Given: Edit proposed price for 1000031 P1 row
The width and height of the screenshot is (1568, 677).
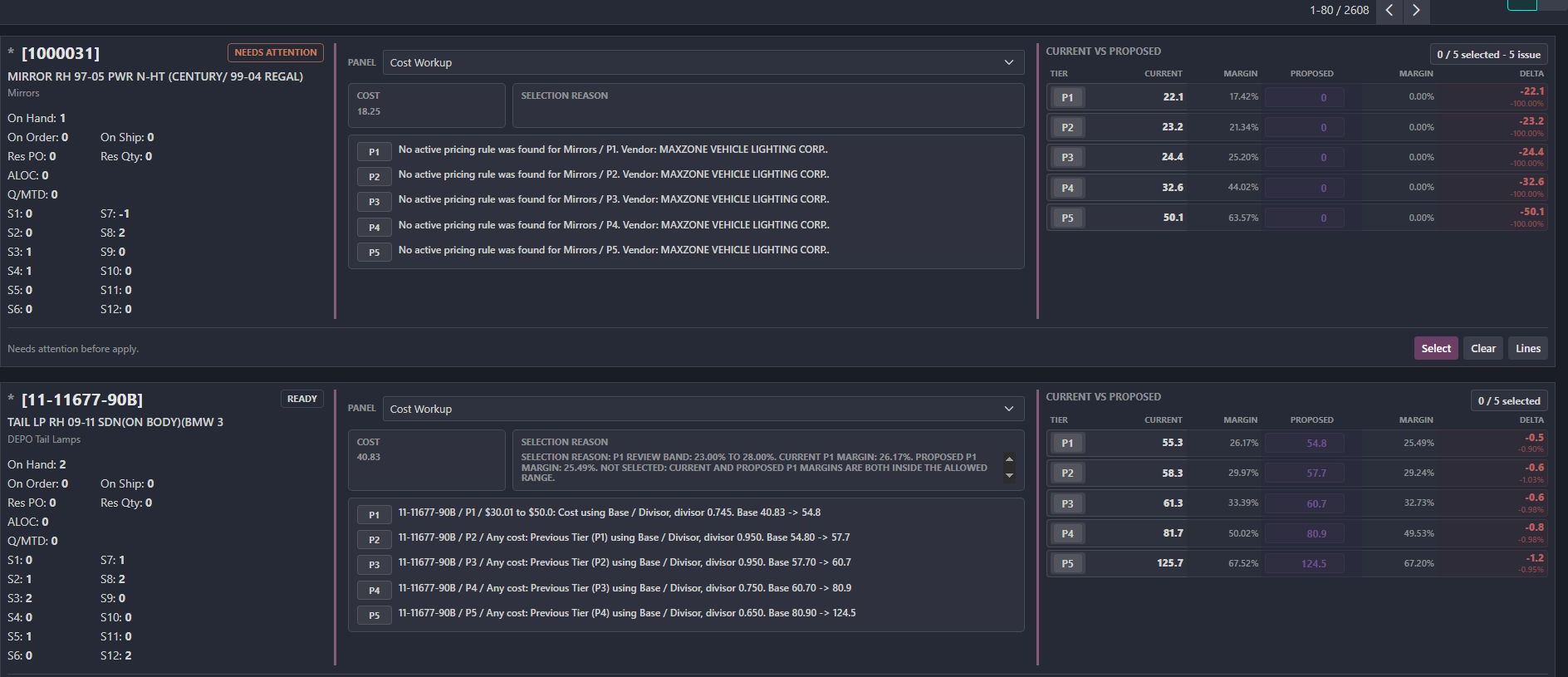Looking at the screenshot, I should 1304,97.
